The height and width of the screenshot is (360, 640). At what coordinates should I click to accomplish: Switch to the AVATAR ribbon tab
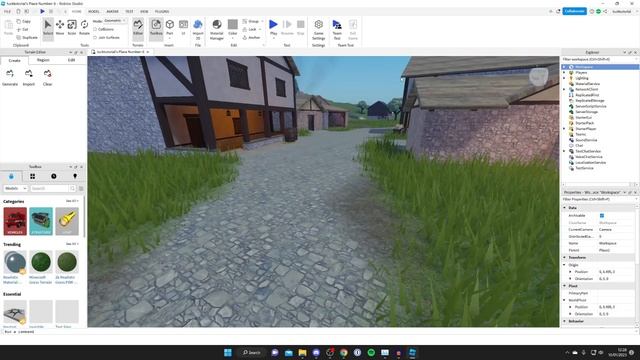(x=112, y=11)
